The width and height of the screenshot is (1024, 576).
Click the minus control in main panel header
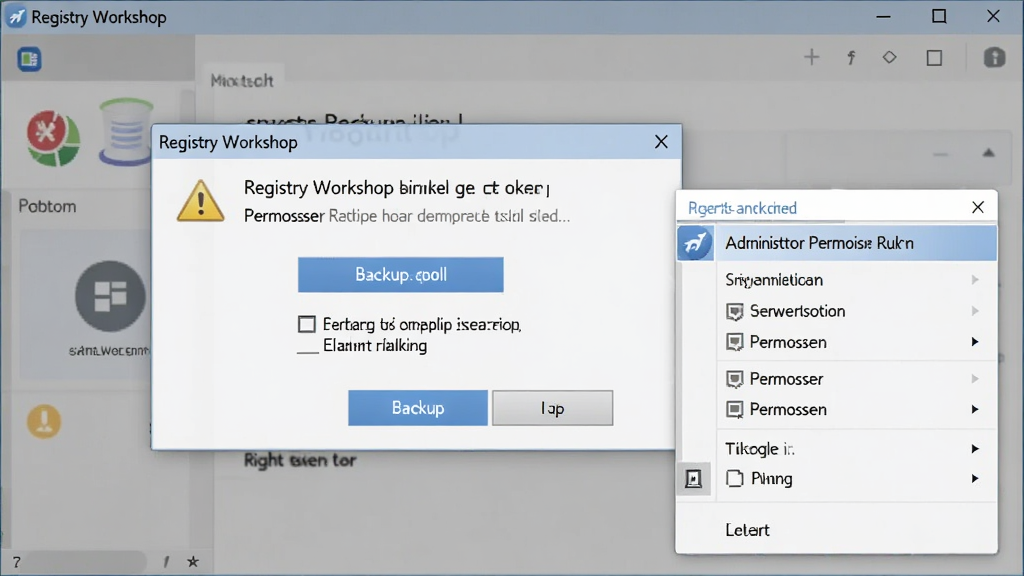coord(940,155)
